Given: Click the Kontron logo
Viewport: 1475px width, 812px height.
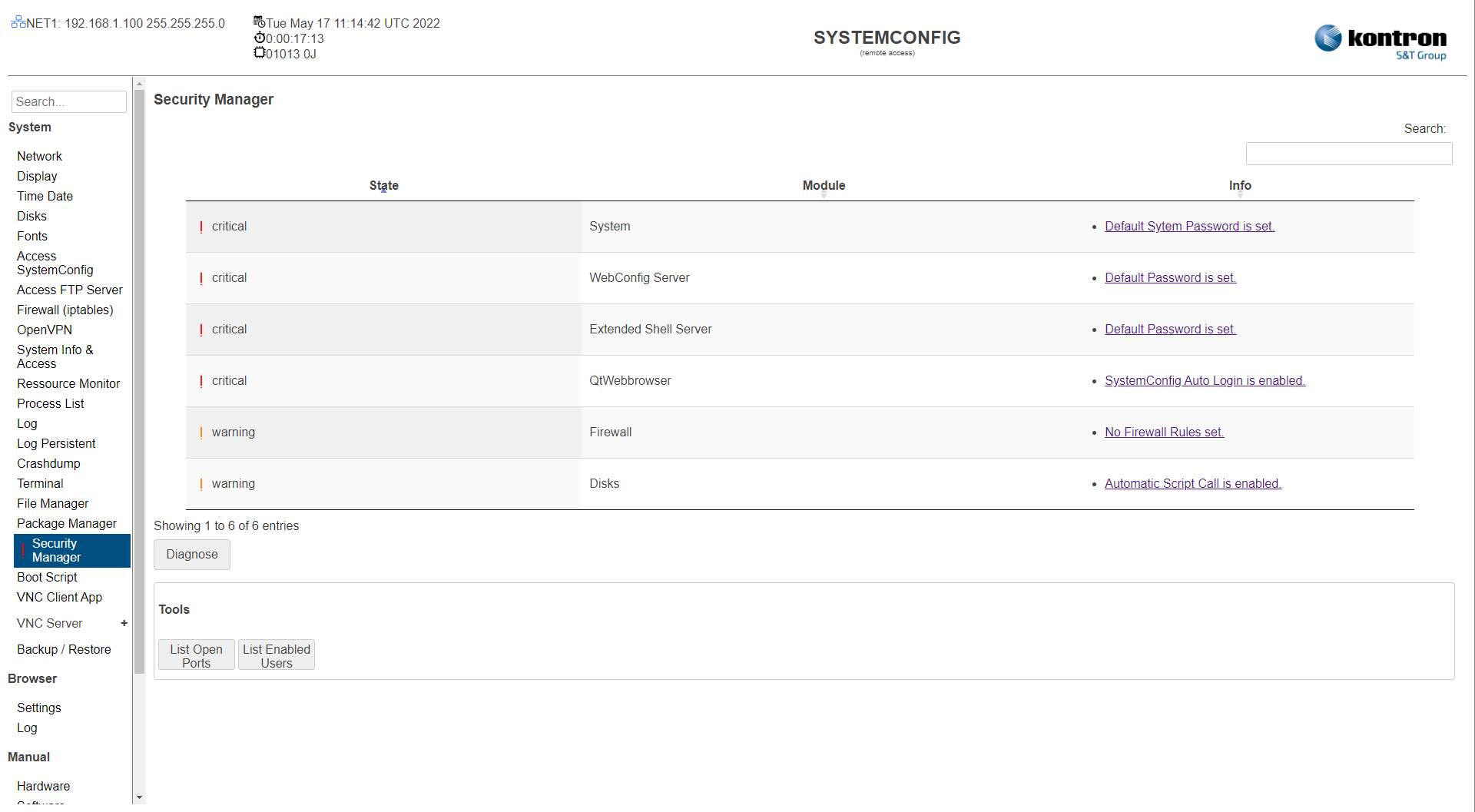Looking at the screenshot, I should pos(1380,41).
